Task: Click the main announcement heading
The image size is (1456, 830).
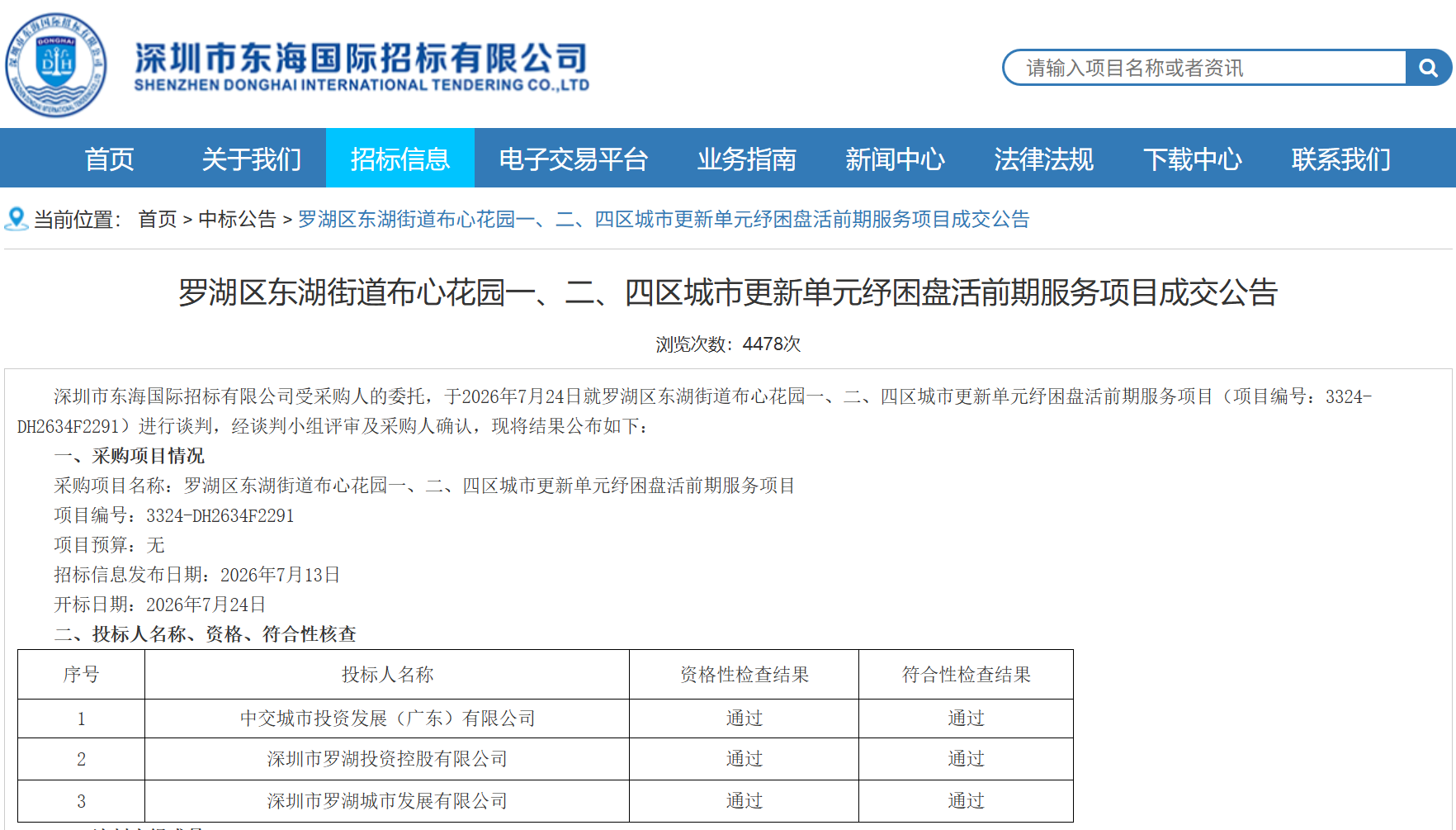Action: click(728, 292)
